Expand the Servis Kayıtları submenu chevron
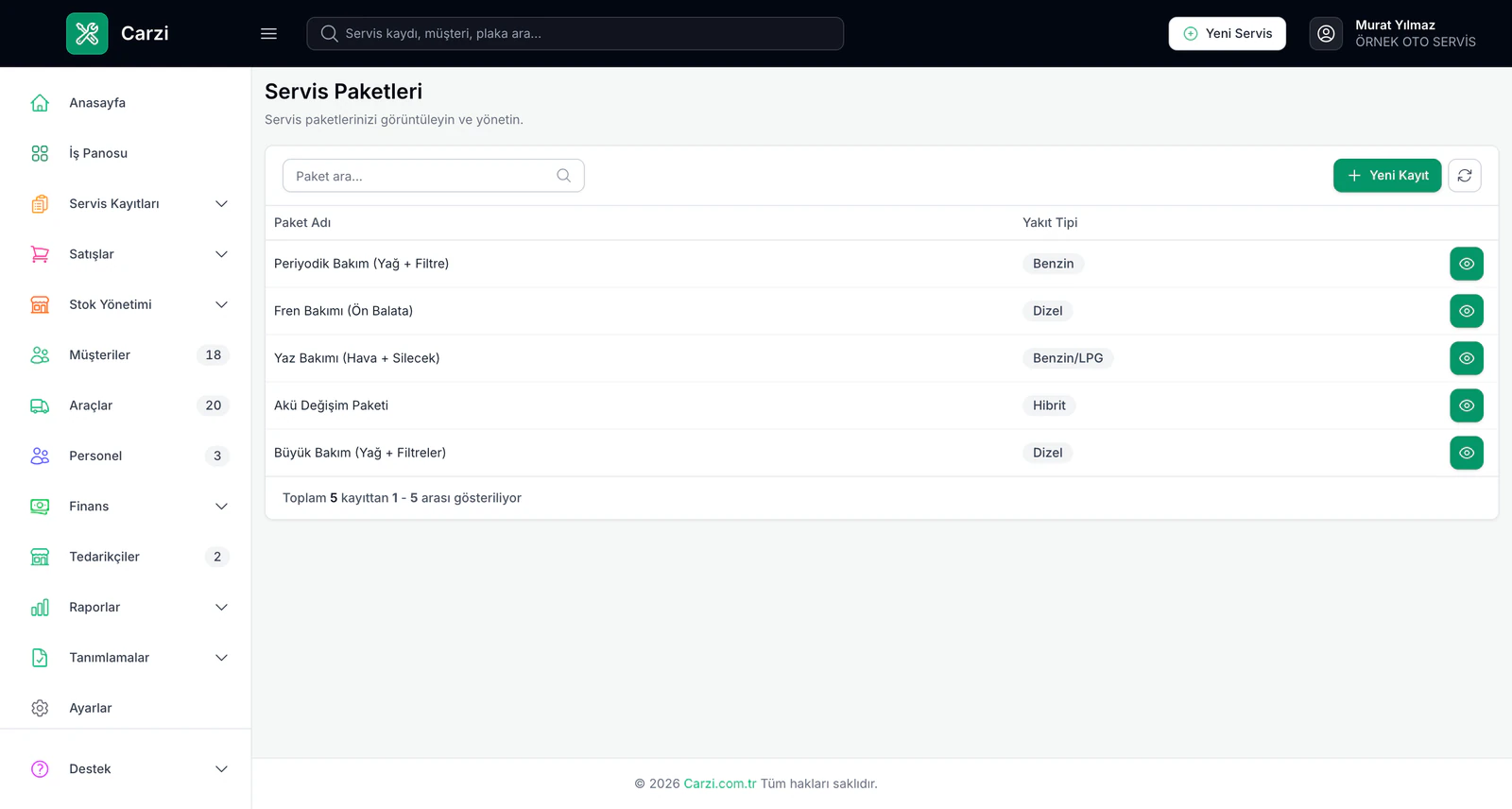Image resolution: width=1512 pixels, height=809 pixels. click(221, 204)
